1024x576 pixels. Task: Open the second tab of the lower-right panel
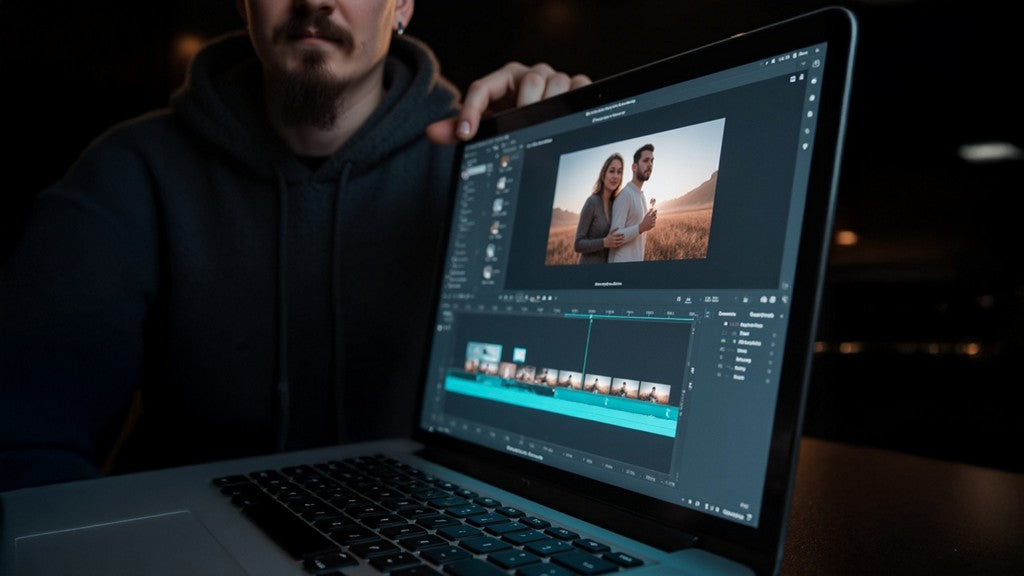pyautogui.click(x=761, y=315)
